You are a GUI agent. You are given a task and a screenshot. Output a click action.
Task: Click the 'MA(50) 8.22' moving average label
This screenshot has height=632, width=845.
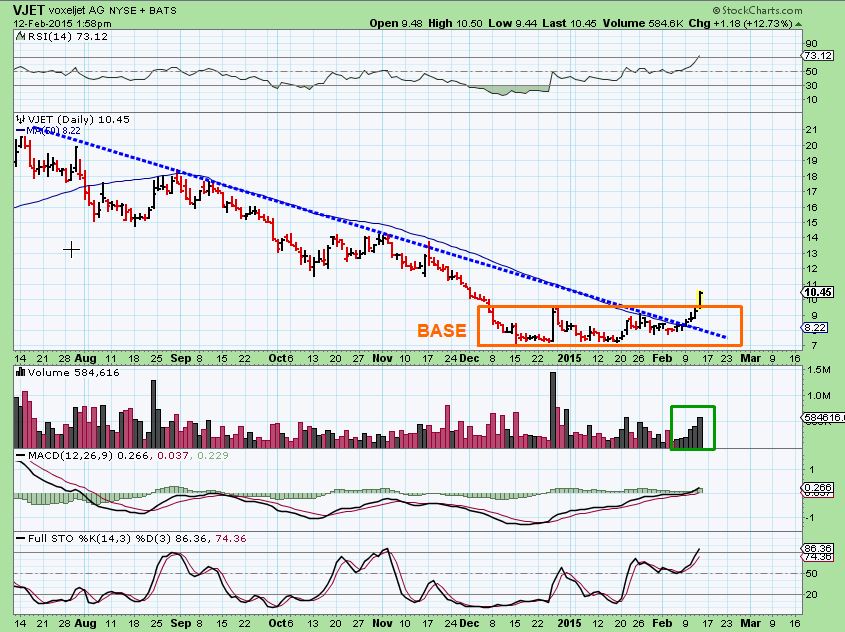pyautogui.click(x=53, y=131)
